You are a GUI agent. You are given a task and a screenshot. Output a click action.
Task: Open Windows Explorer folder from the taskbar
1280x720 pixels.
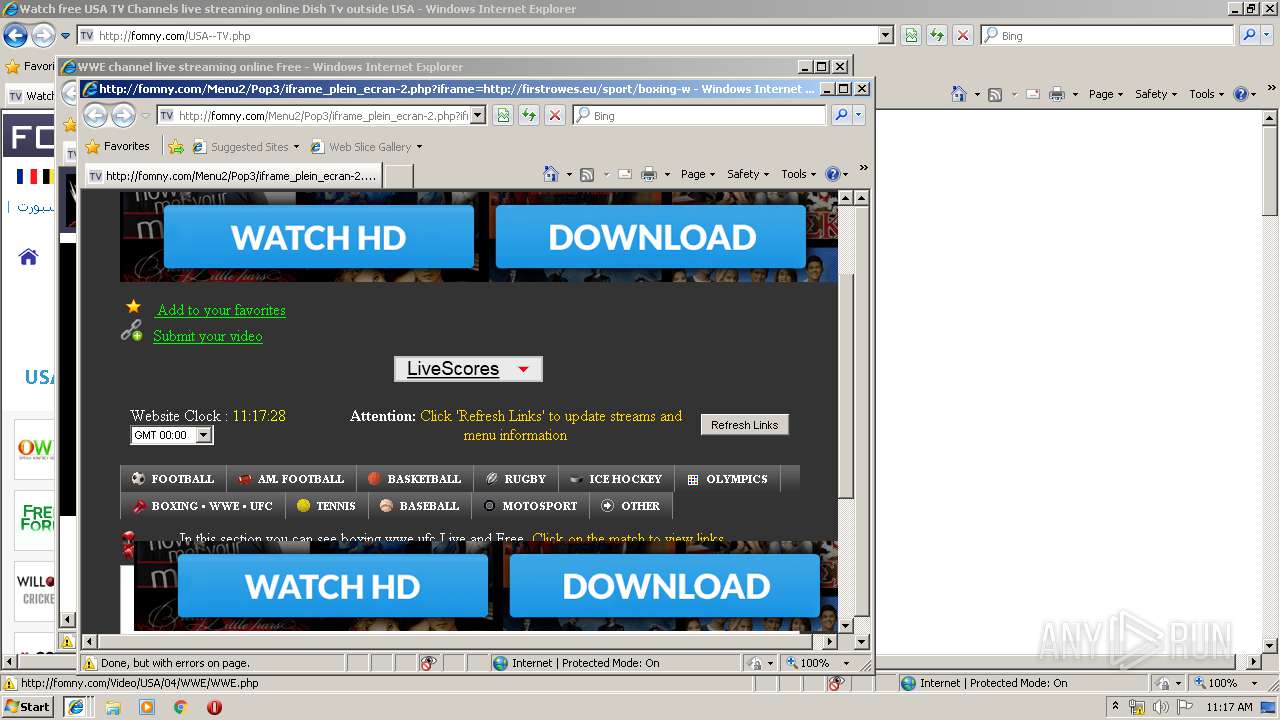coord(112,707)
